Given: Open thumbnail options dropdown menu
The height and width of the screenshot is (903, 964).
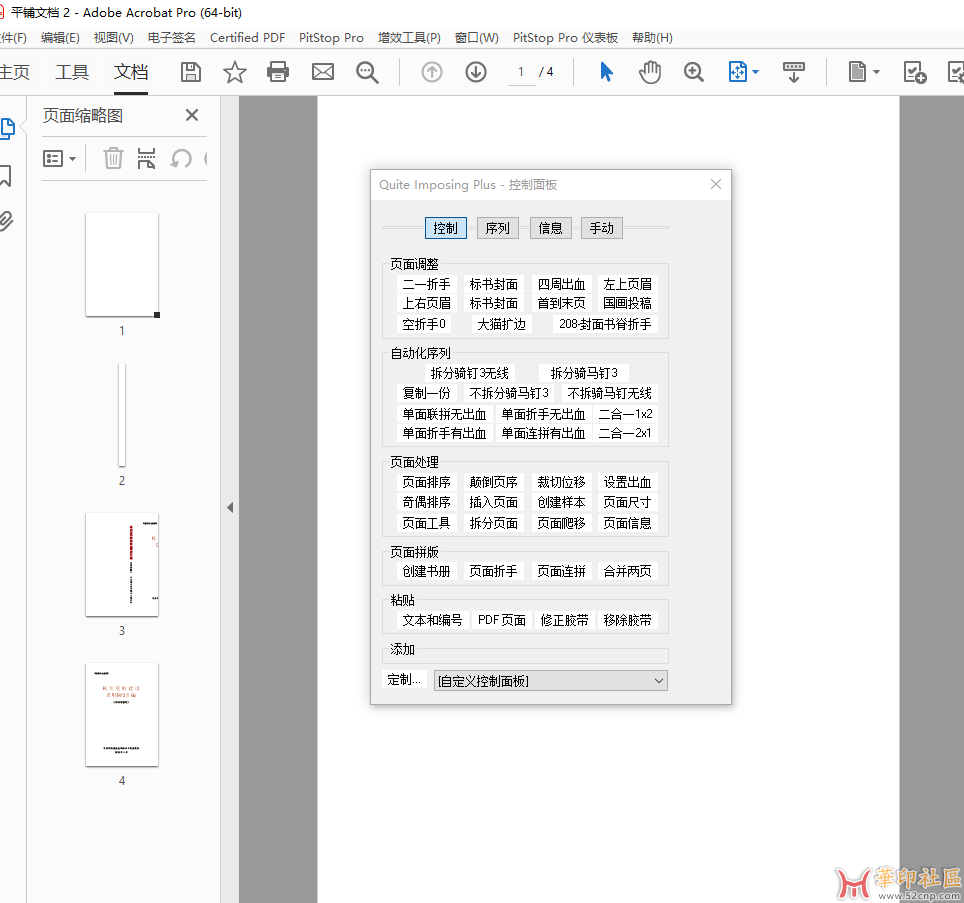Looking at the screenshot, I should point(59,158).
